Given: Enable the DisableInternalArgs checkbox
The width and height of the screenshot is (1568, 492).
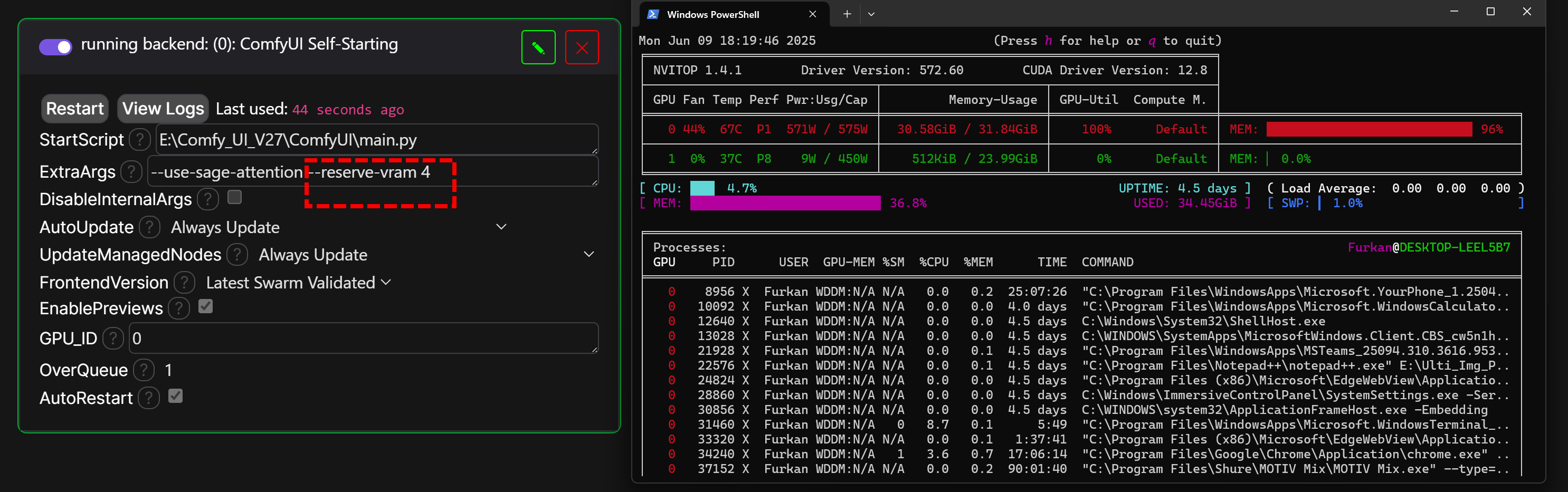Looking at the screenshot, I should tap(234, 197).
